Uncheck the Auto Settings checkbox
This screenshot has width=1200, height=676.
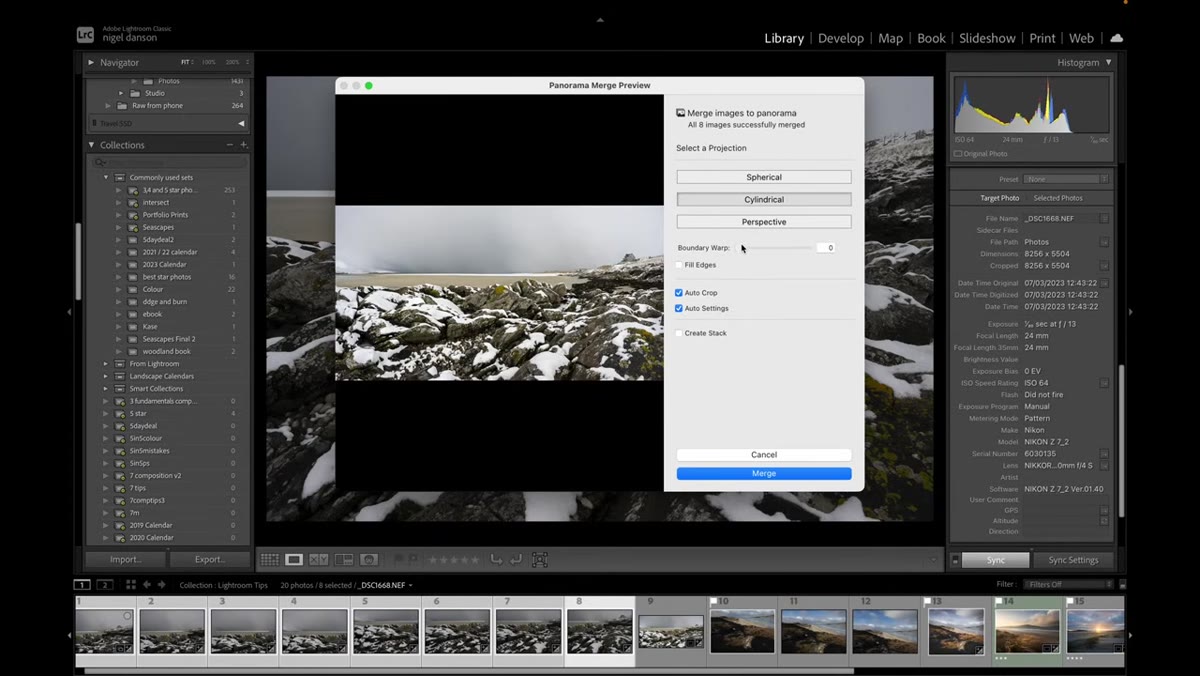tap(679, 308)
